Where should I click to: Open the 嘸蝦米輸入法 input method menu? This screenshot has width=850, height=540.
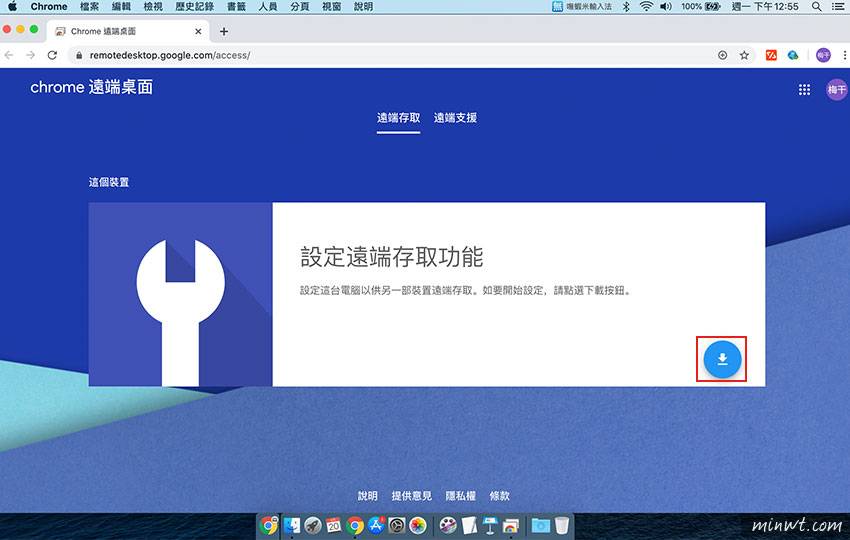[x=582, y=7]
